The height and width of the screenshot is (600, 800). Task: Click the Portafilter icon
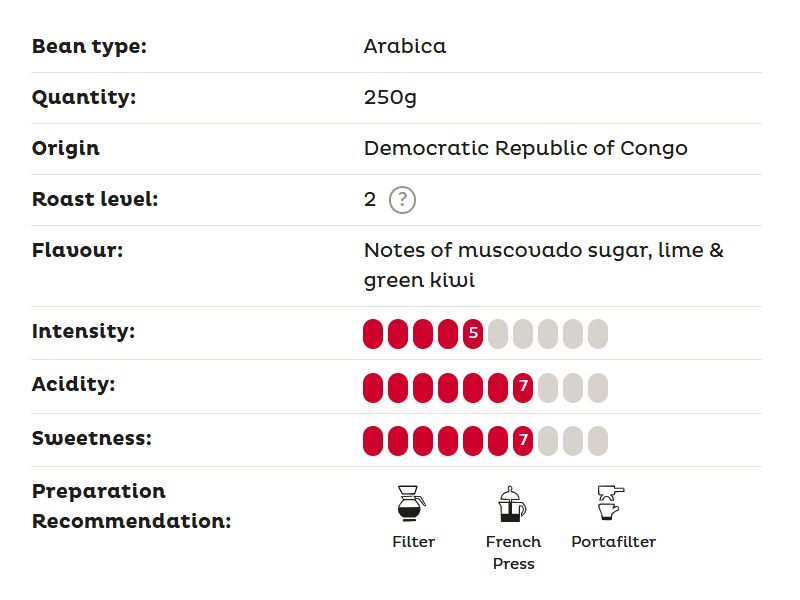[x=611, y=503]
